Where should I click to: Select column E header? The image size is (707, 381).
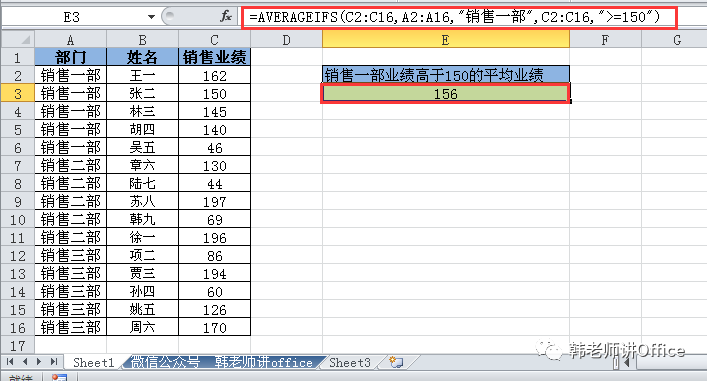tap(446, 40)
